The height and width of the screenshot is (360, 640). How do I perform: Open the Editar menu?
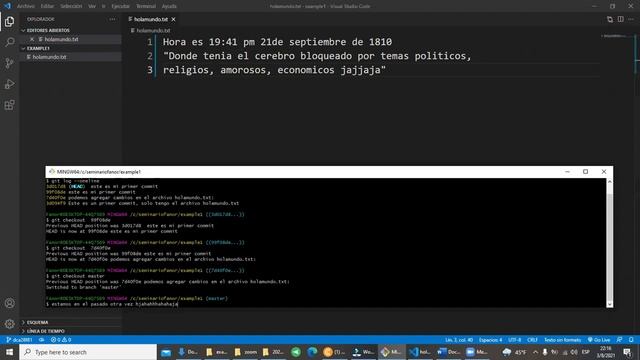[47, 6]
